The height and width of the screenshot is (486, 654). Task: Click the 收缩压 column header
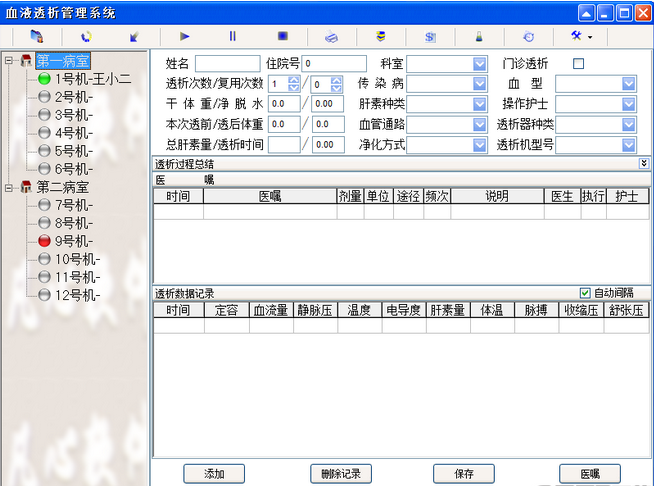[x=581, y=310]
